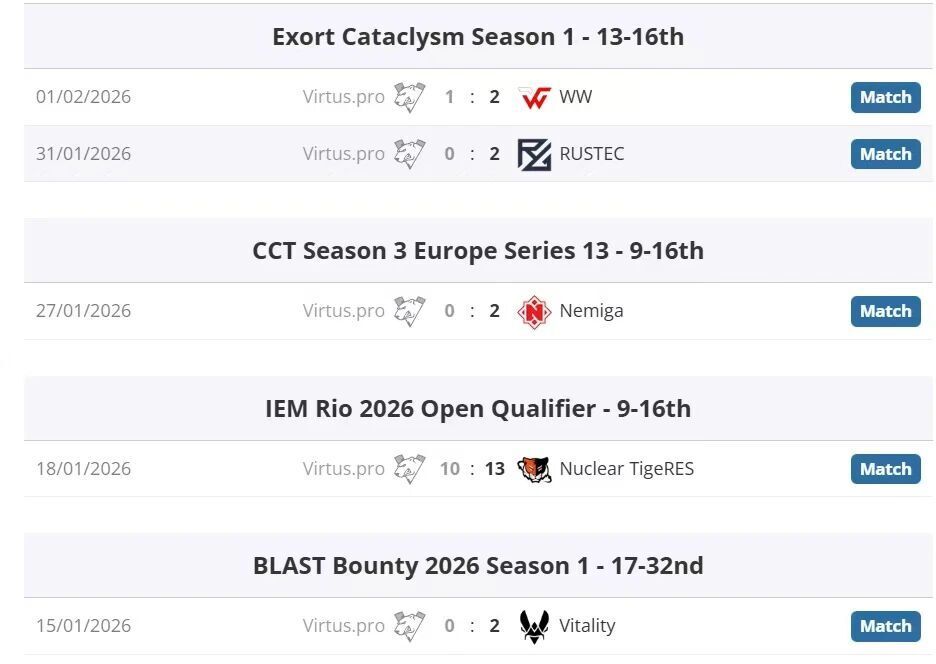Screen dimensions: 936x664
Task: Open Match details versus Nuclear TigeRES
Action: coord(885,469)
